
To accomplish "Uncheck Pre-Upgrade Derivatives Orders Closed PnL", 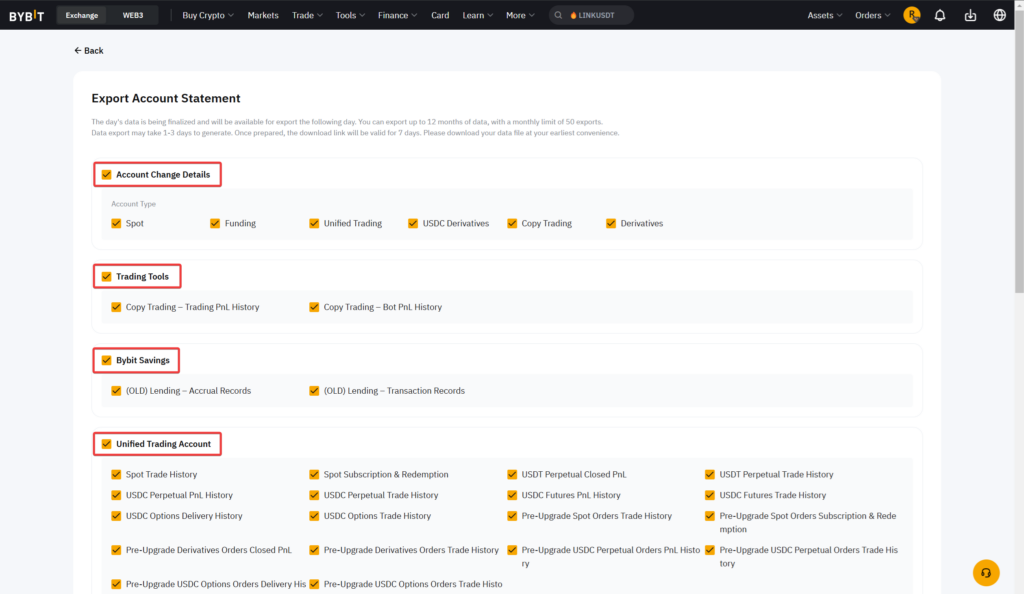I will coord(116,550).
